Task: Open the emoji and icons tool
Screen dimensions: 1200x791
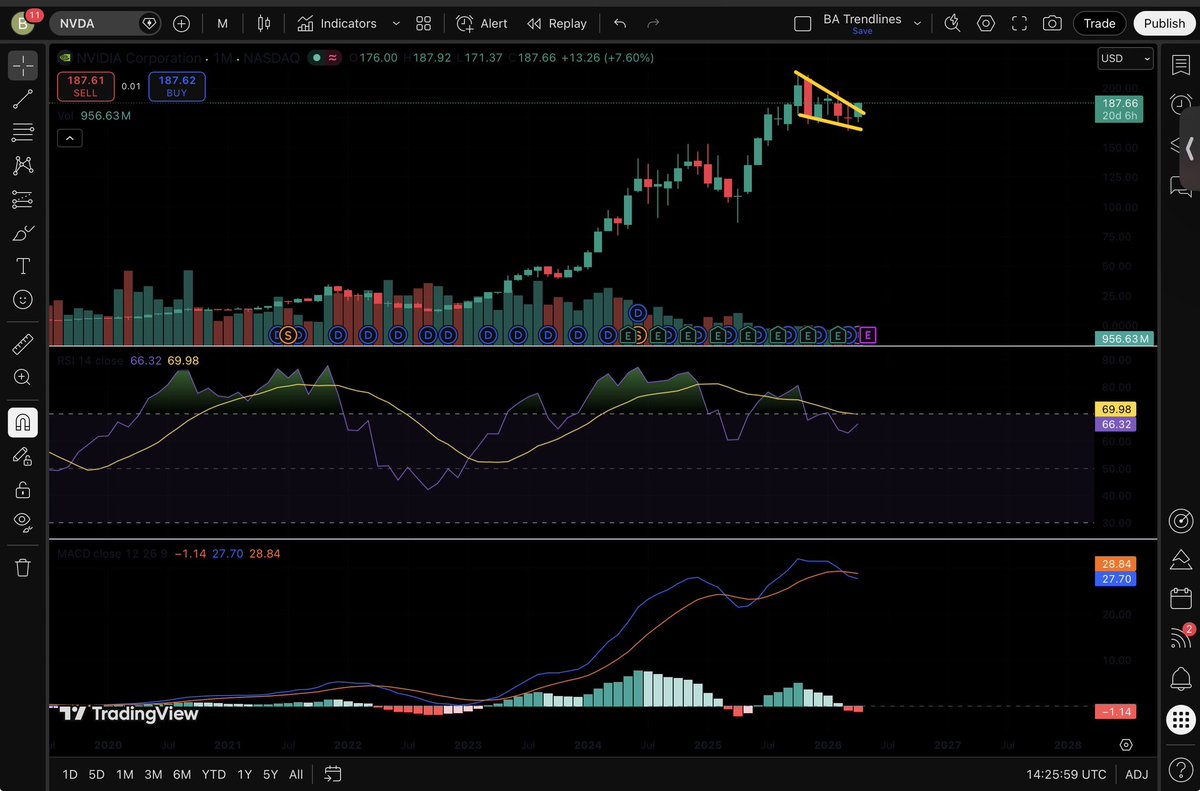Action: tap(23, 299)
